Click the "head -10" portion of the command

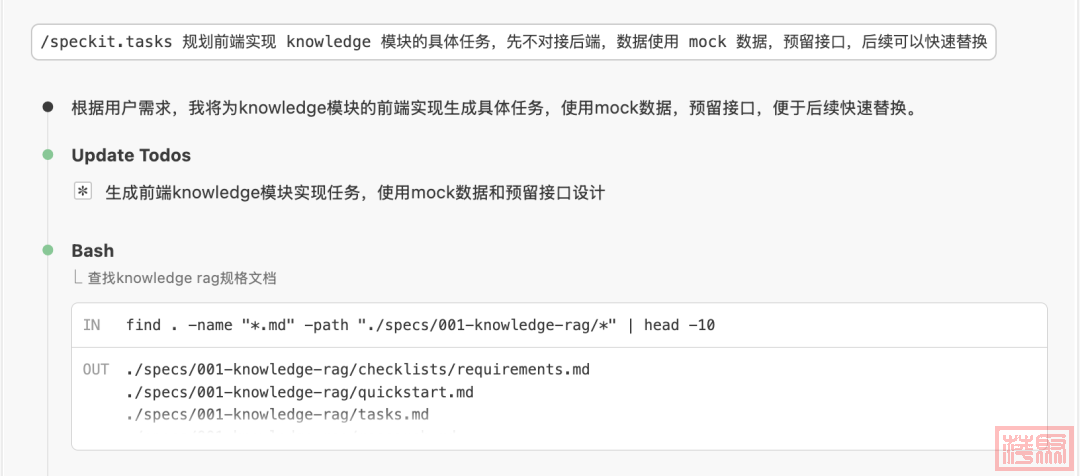[679, 325]
